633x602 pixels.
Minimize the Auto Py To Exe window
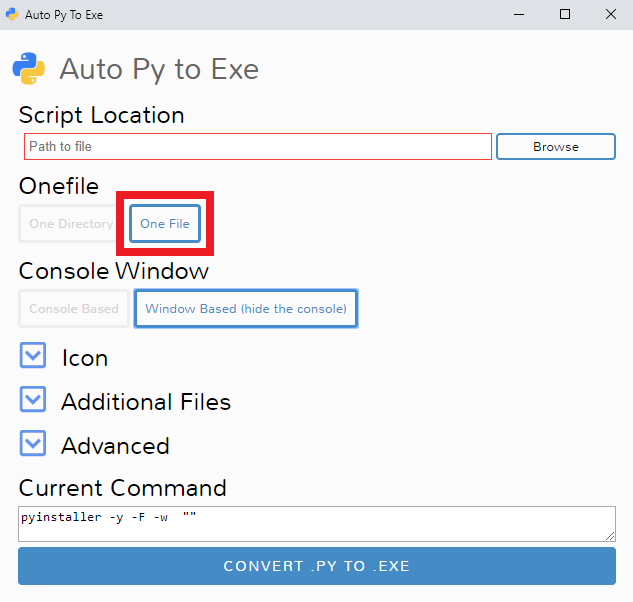519,15
